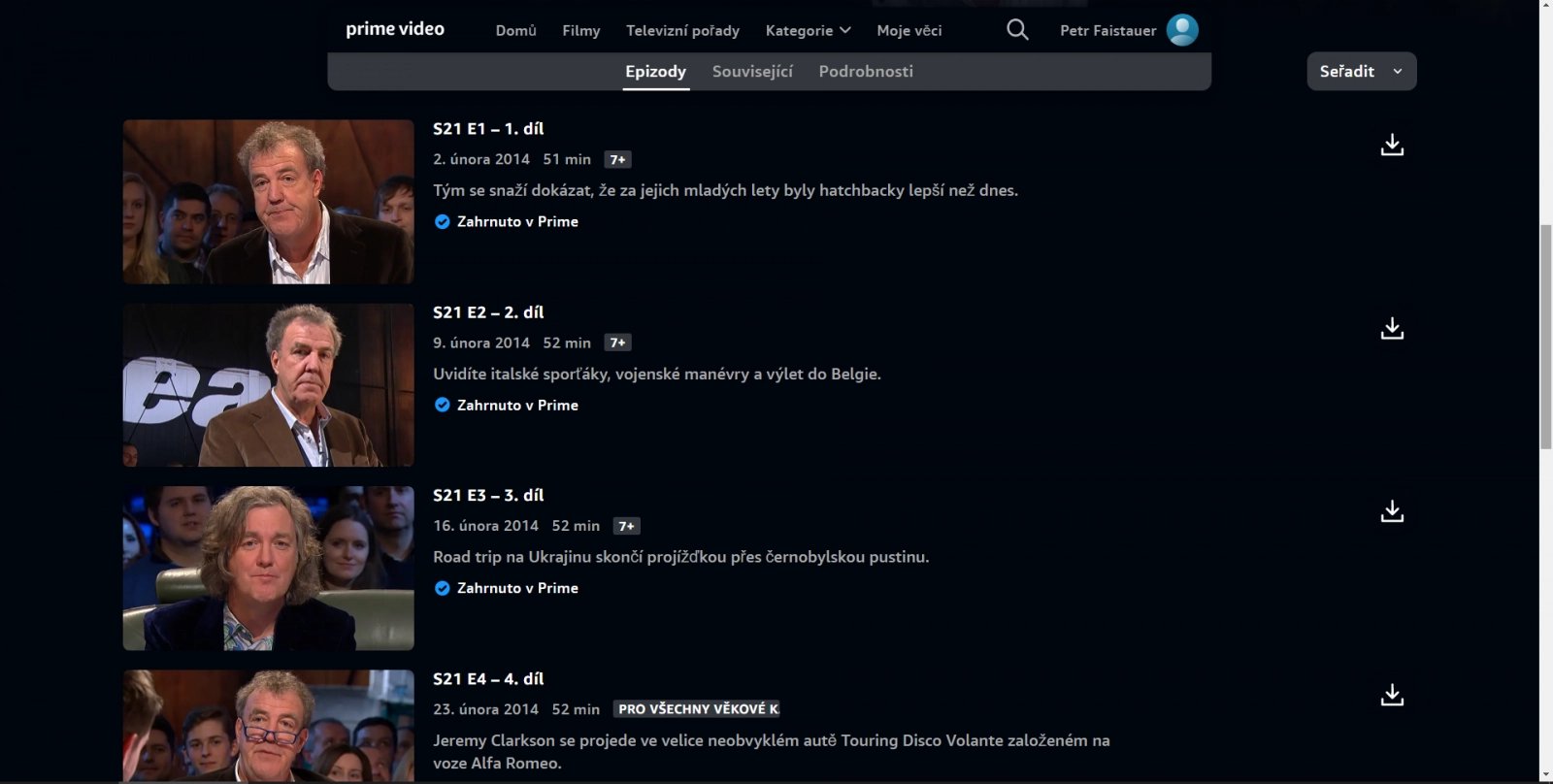Open episode title S21 E3 – 3. díl
Screen dimensions: 1553x784
click(x=488, y=495)
